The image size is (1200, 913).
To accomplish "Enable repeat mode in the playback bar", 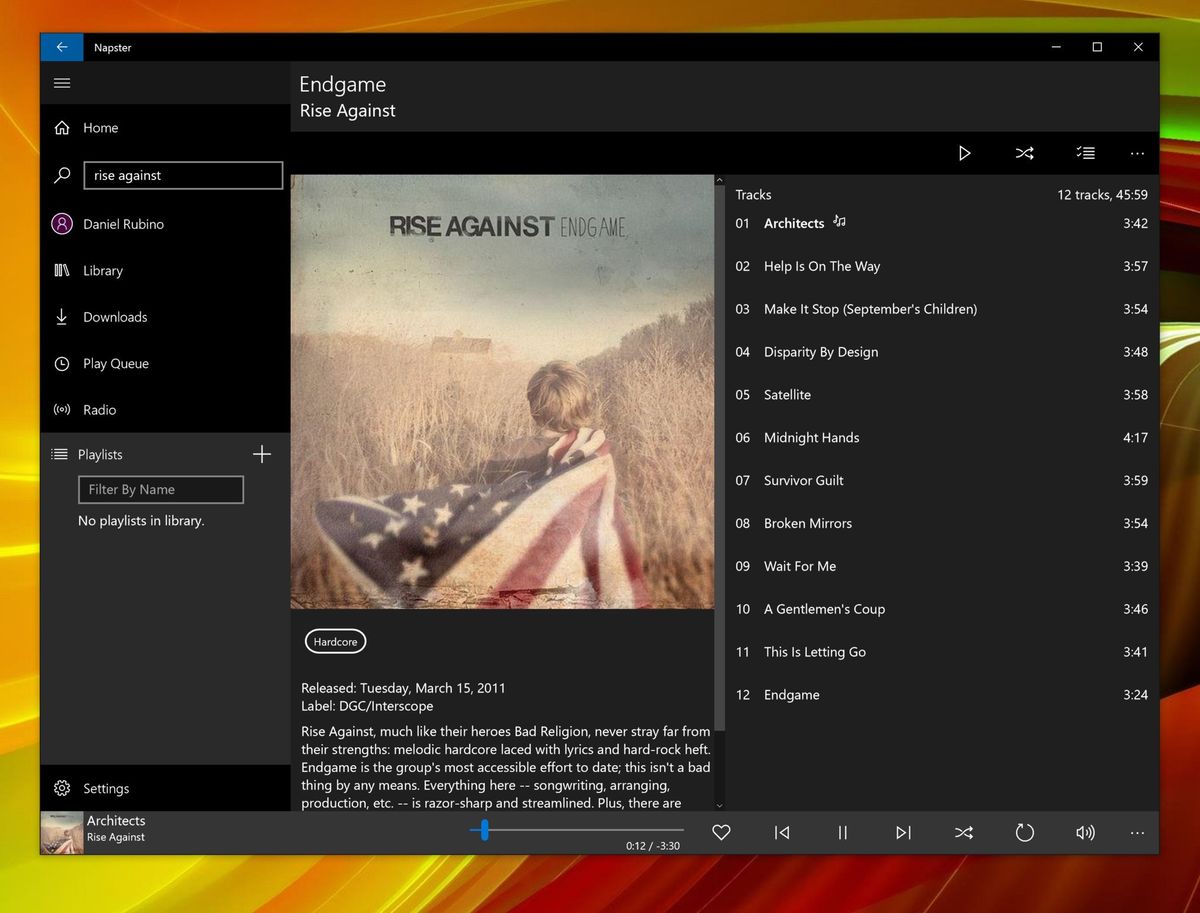I will click(1024, 831).
